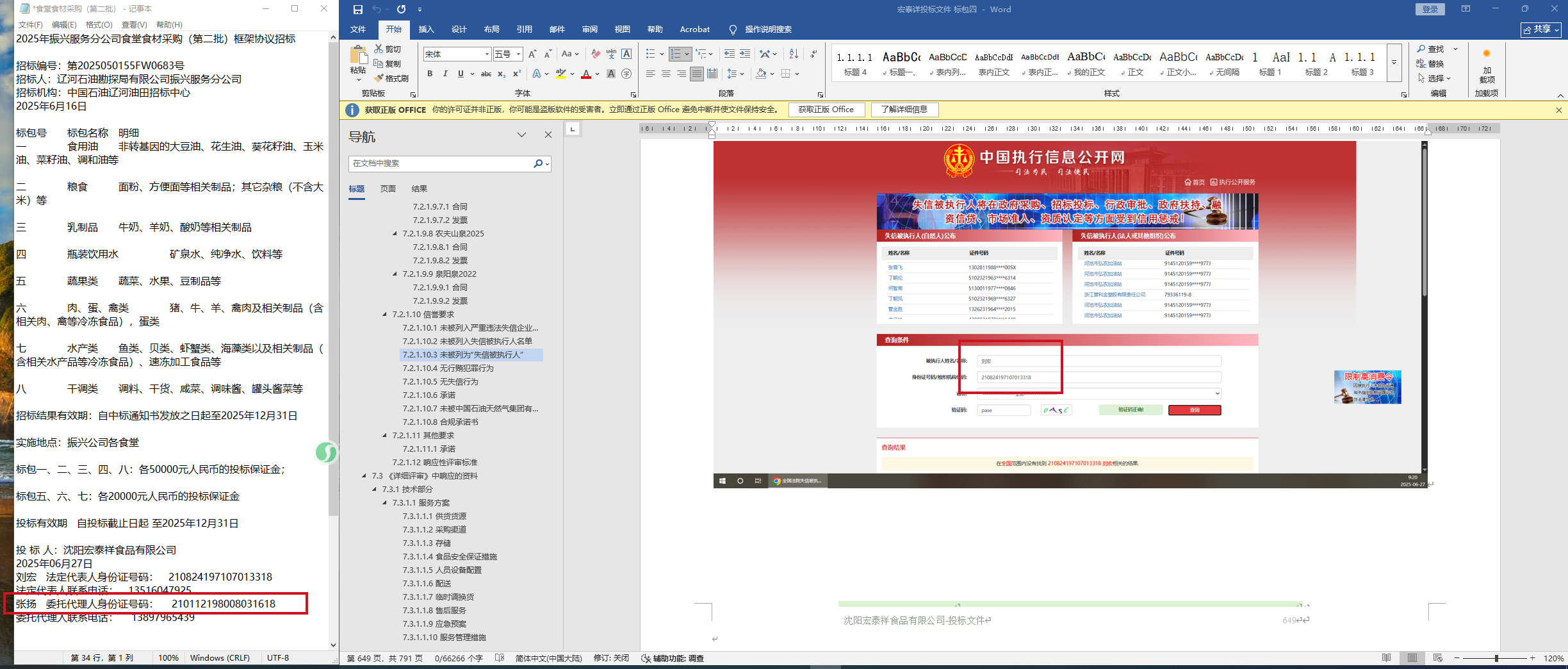Open navigation pane options dropdown arrow

[522, 135]
